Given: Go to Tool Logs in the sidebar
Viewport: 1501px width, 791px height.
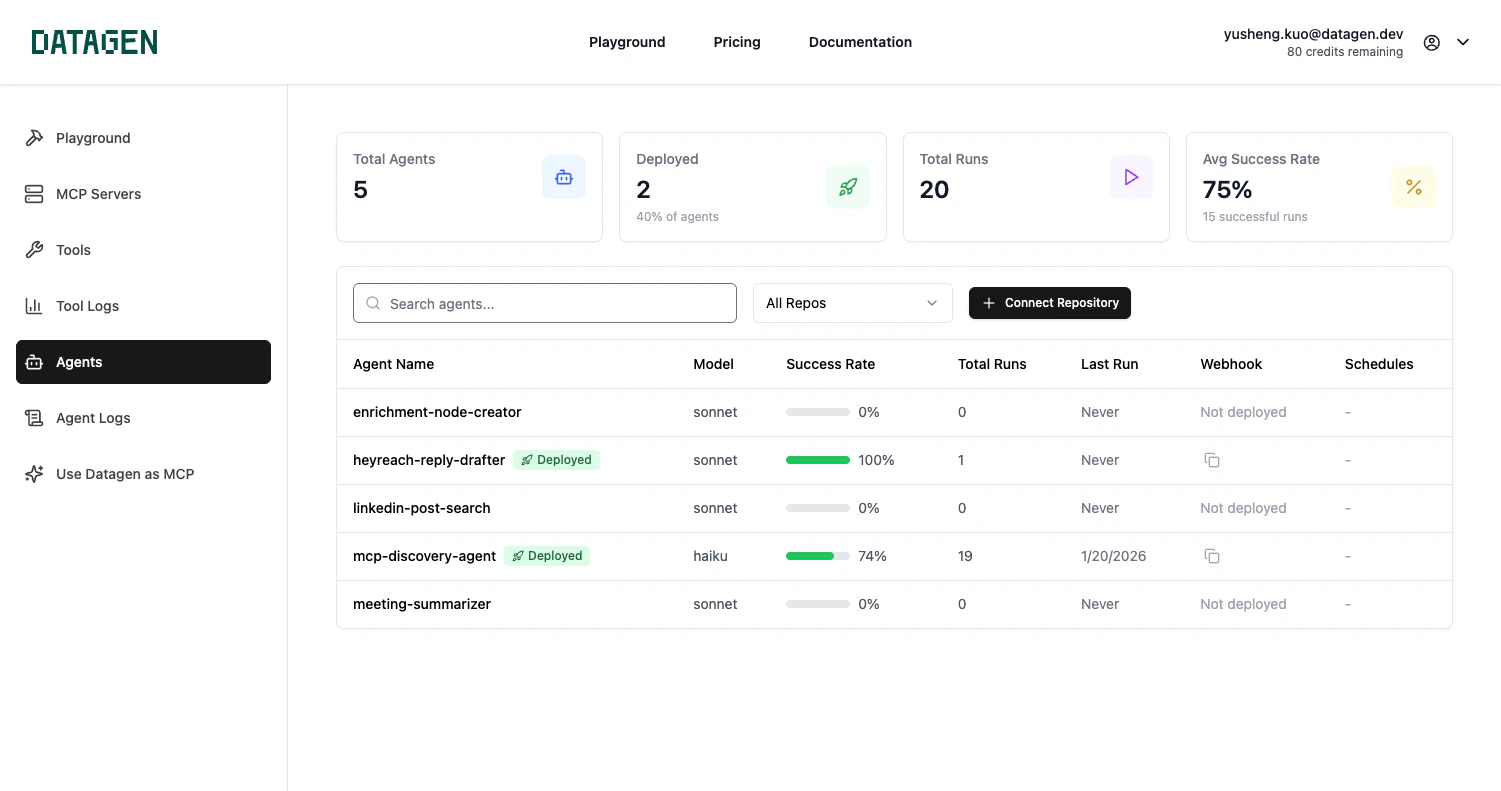Looking at the screenshot, I should (143, 306).
